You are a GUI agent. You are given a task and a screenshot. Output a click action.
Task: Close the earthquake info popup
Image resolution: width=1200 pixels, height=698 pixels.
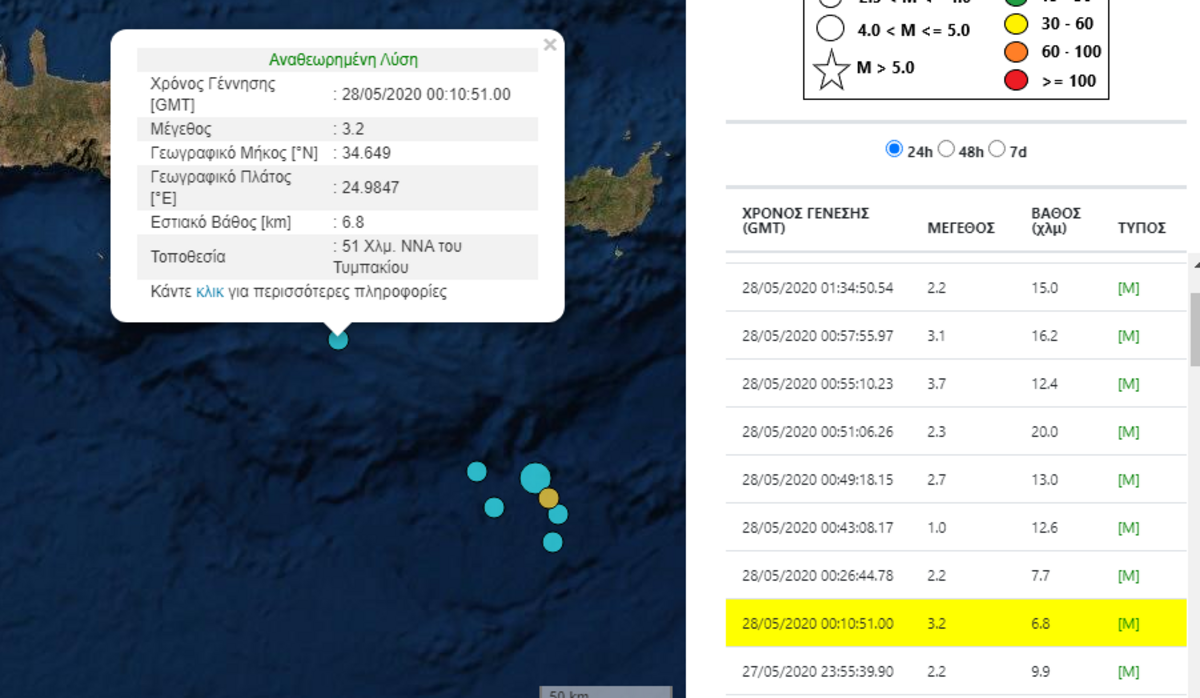(x=549, y=45)
